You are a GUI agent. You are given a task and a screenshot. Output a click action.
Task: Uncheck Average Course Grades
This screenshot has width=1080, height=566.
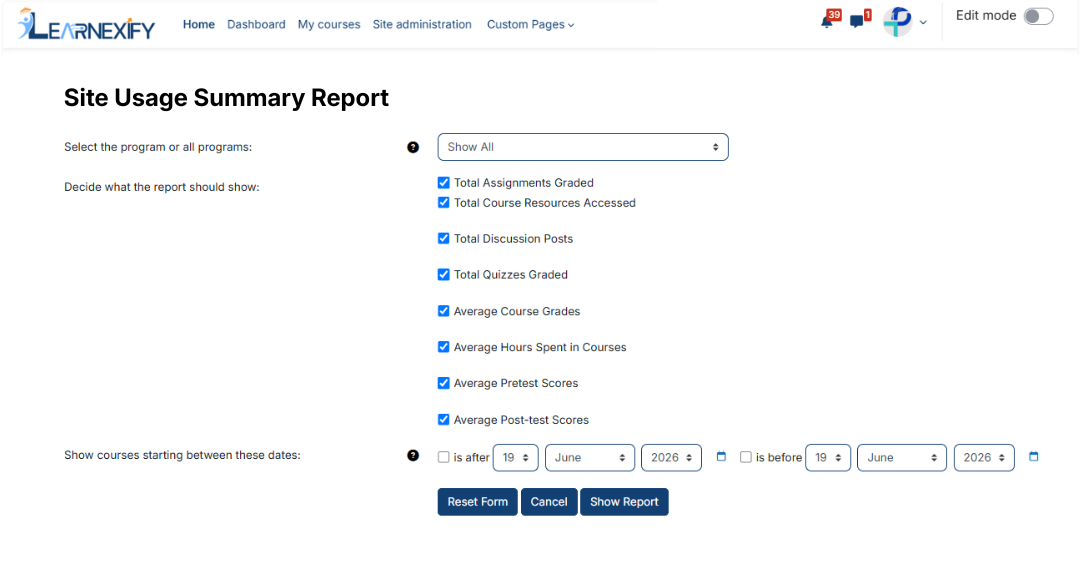[444, 311]
